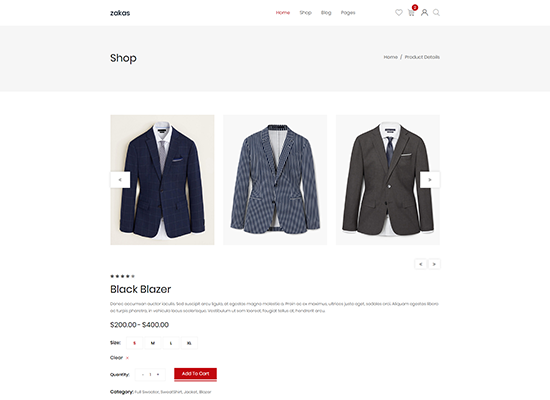Open the wishlist heart icon

[x=398, y=13]
